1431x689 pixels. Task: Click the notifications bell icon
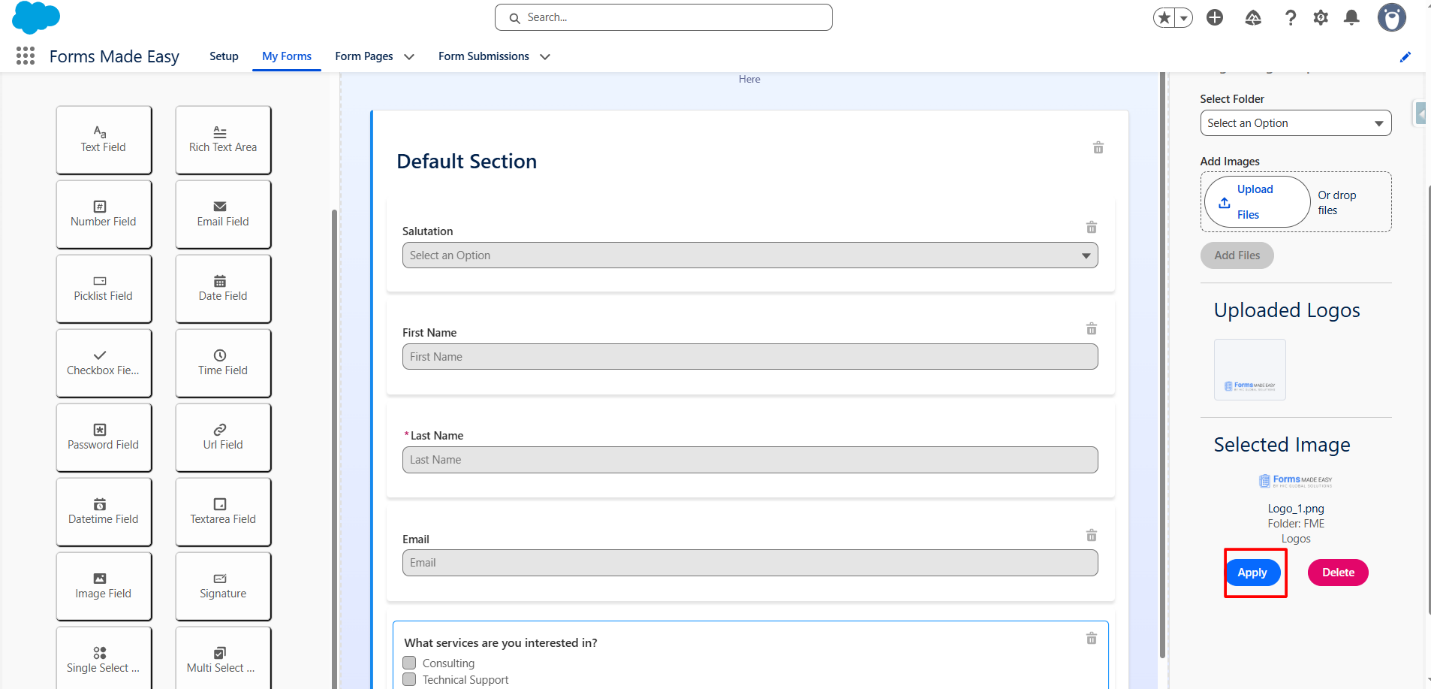click(1352, 17)
